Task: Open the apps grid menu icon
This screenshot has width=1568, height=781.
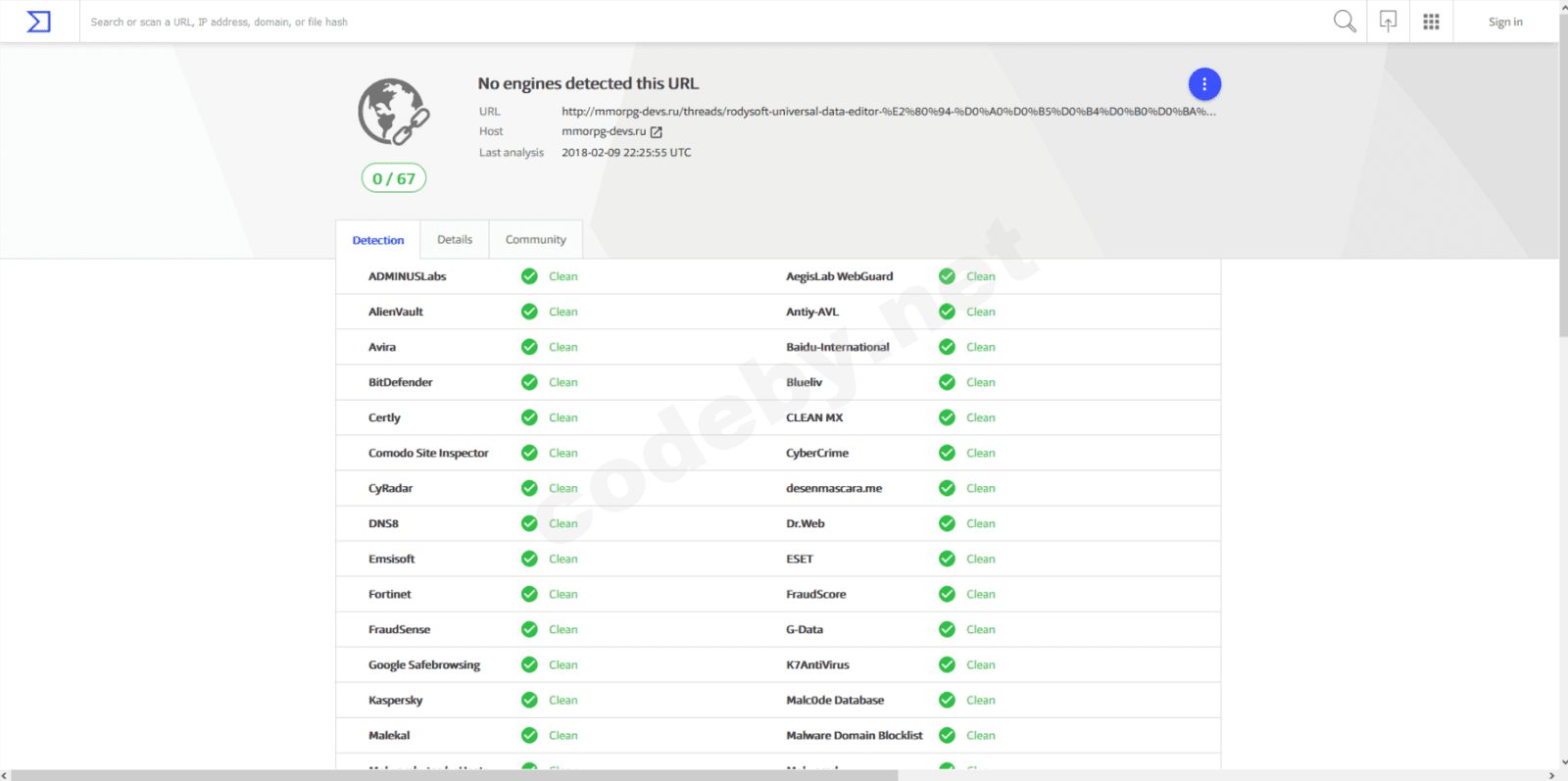Action: [1431, 22]
